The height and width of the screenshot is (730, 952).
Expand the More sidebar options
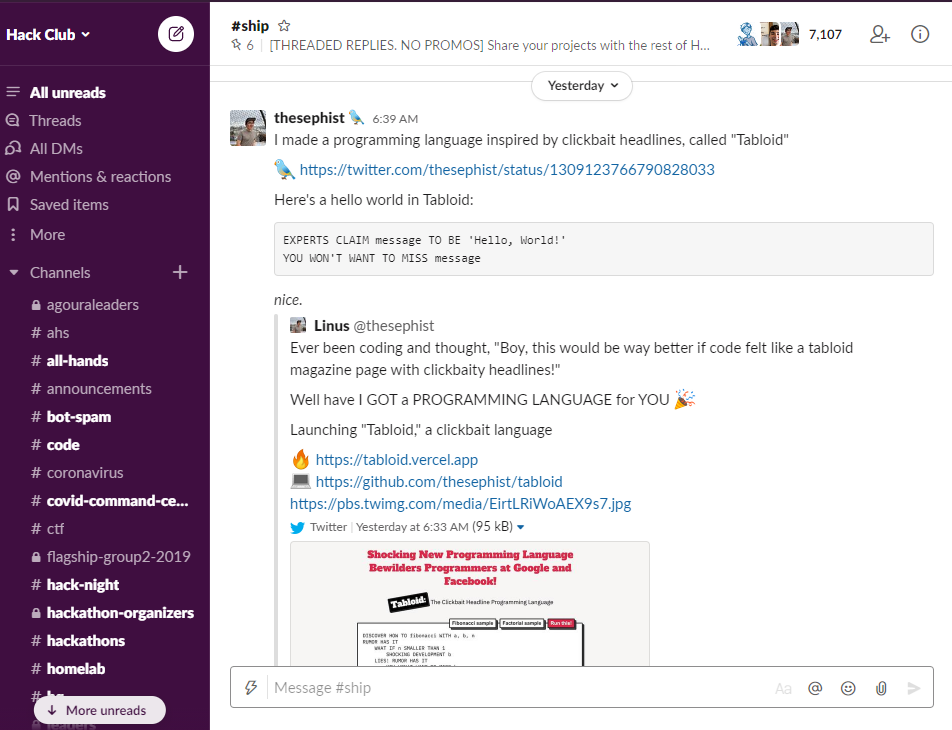[x=47, y=234]
